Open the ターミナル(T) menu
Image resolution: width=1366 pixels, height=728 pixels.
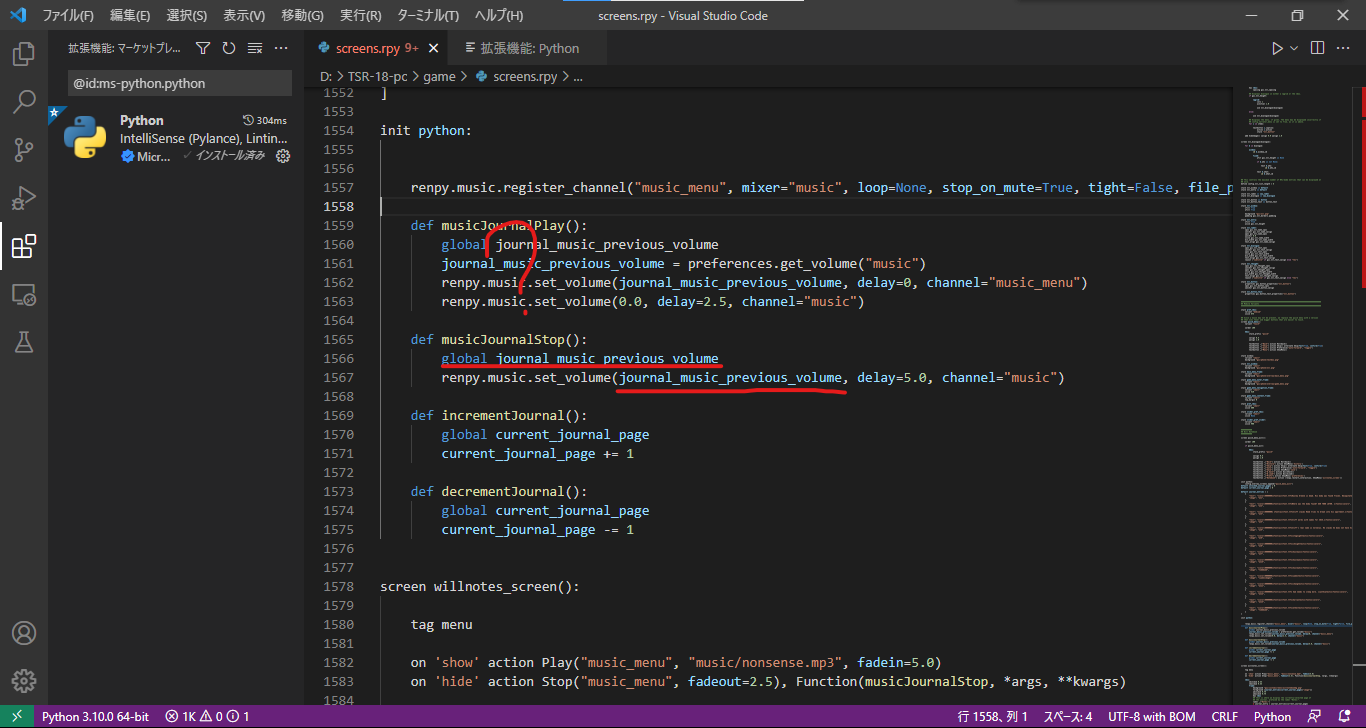pyautogui.click(x=427, y=16)
